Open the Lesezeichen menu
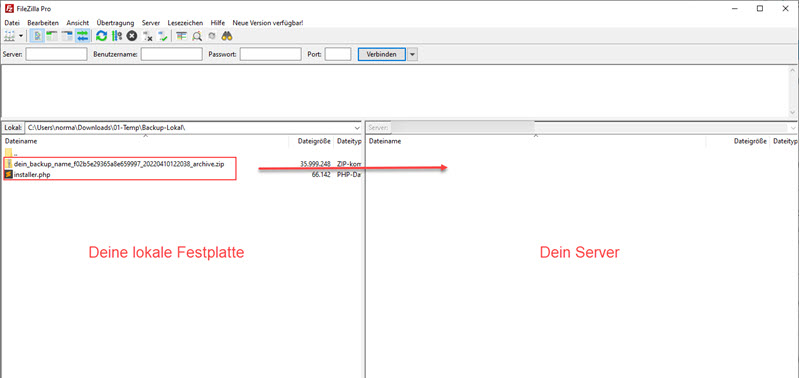The height and width of the screenshot is (378, 800). (x=185, y=23)
